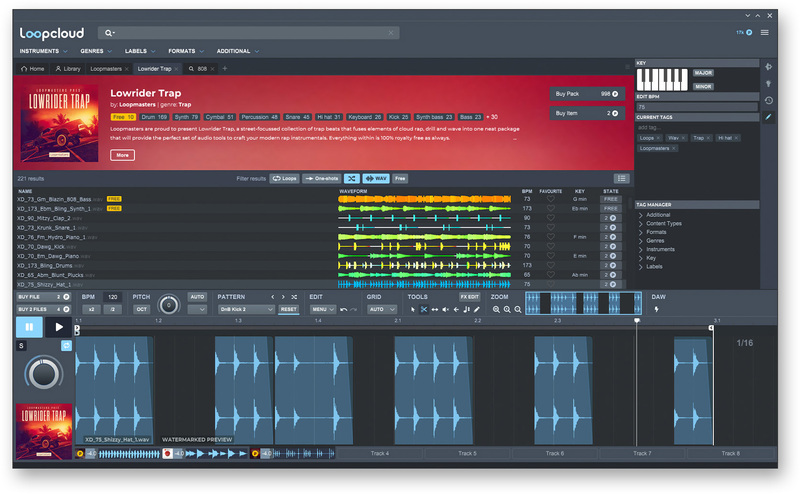Open the Genres dropdown menu

pos(95,50)
